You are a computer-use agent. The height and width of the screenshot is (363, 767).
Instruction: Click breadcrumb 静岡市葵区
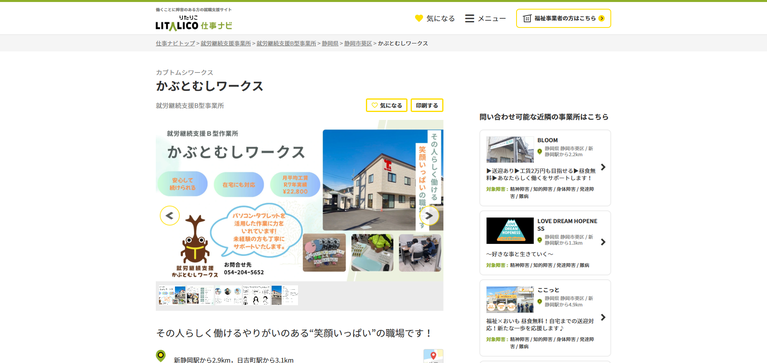pos(358,44)
